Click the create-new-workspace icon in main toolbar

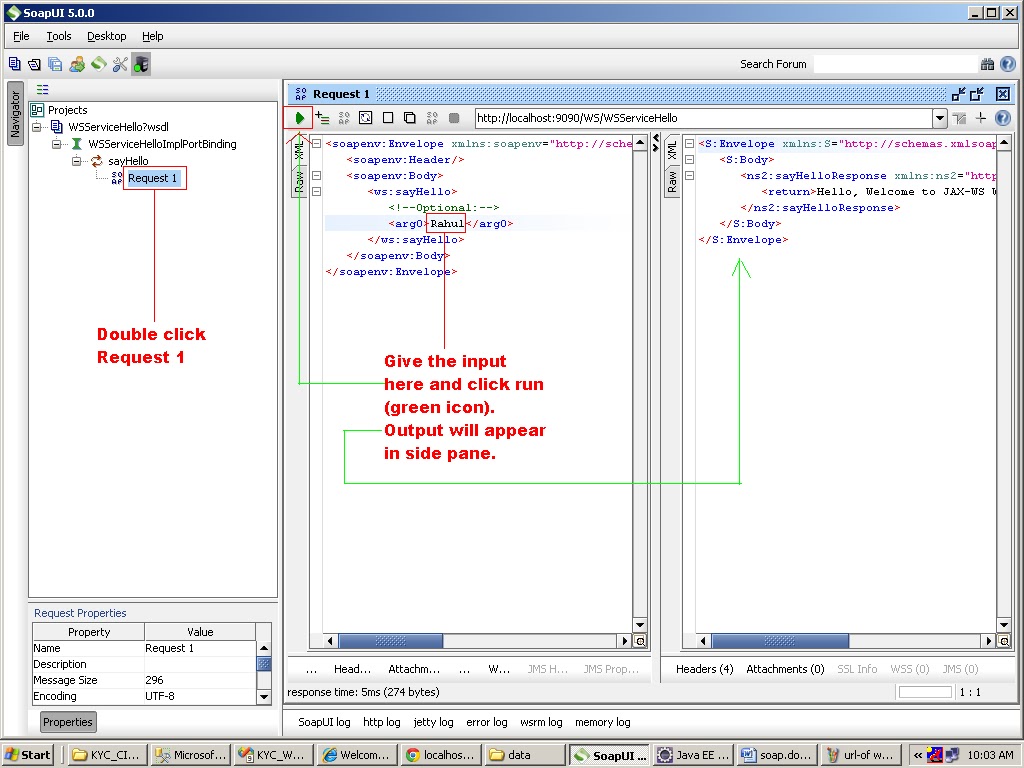coord(15,63)
